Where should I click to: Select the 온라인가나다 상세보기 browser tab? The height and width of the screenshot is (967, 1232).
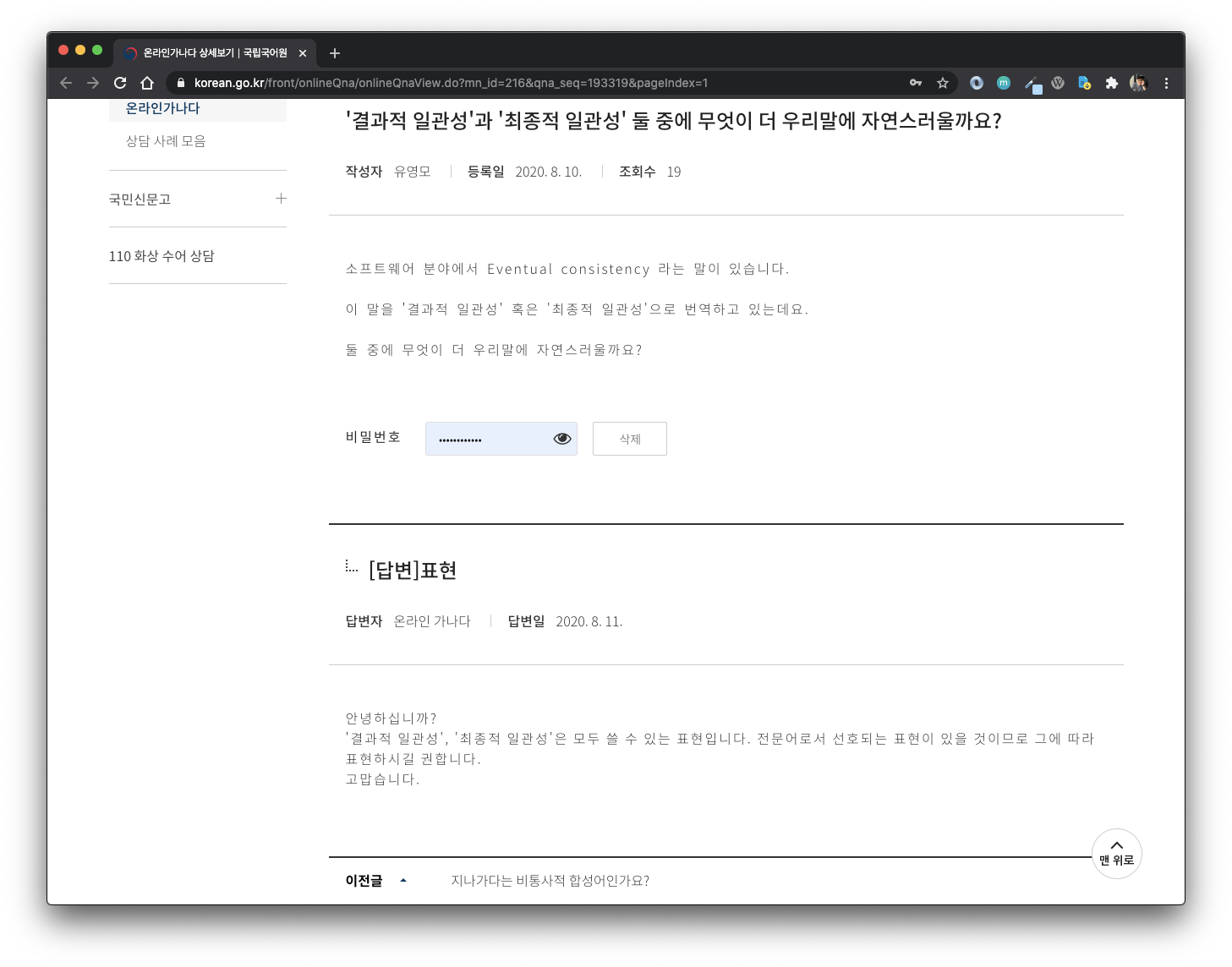(x=215, y=53)
